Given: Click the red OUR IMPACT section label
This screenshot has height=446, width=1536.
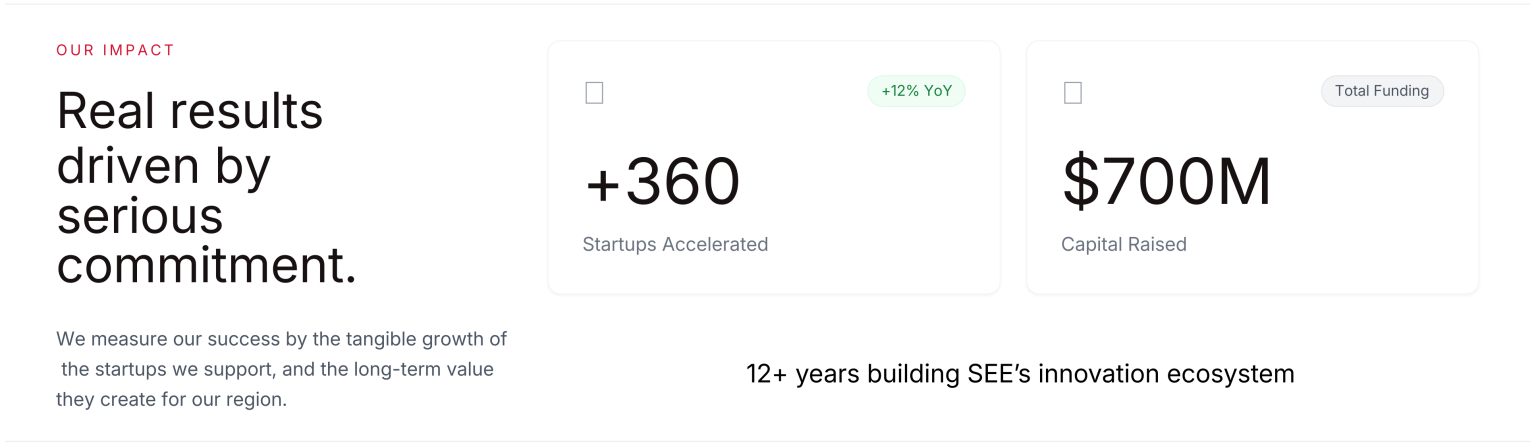Looking at the screenshot, I should click(116, 50).
